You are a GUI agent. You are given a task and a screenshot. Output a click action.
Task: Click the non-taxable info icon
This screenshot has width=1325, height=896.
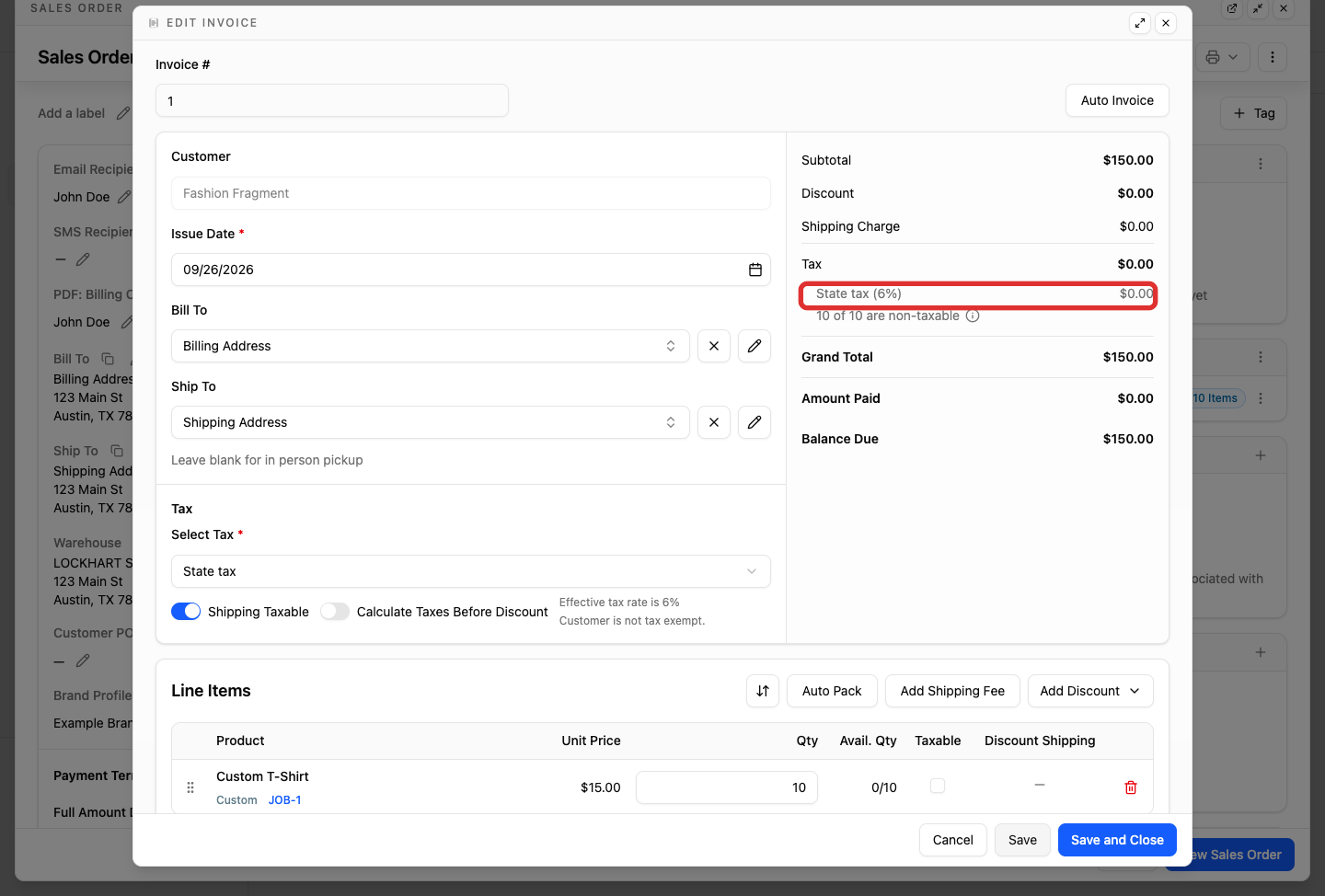point(973,316)
